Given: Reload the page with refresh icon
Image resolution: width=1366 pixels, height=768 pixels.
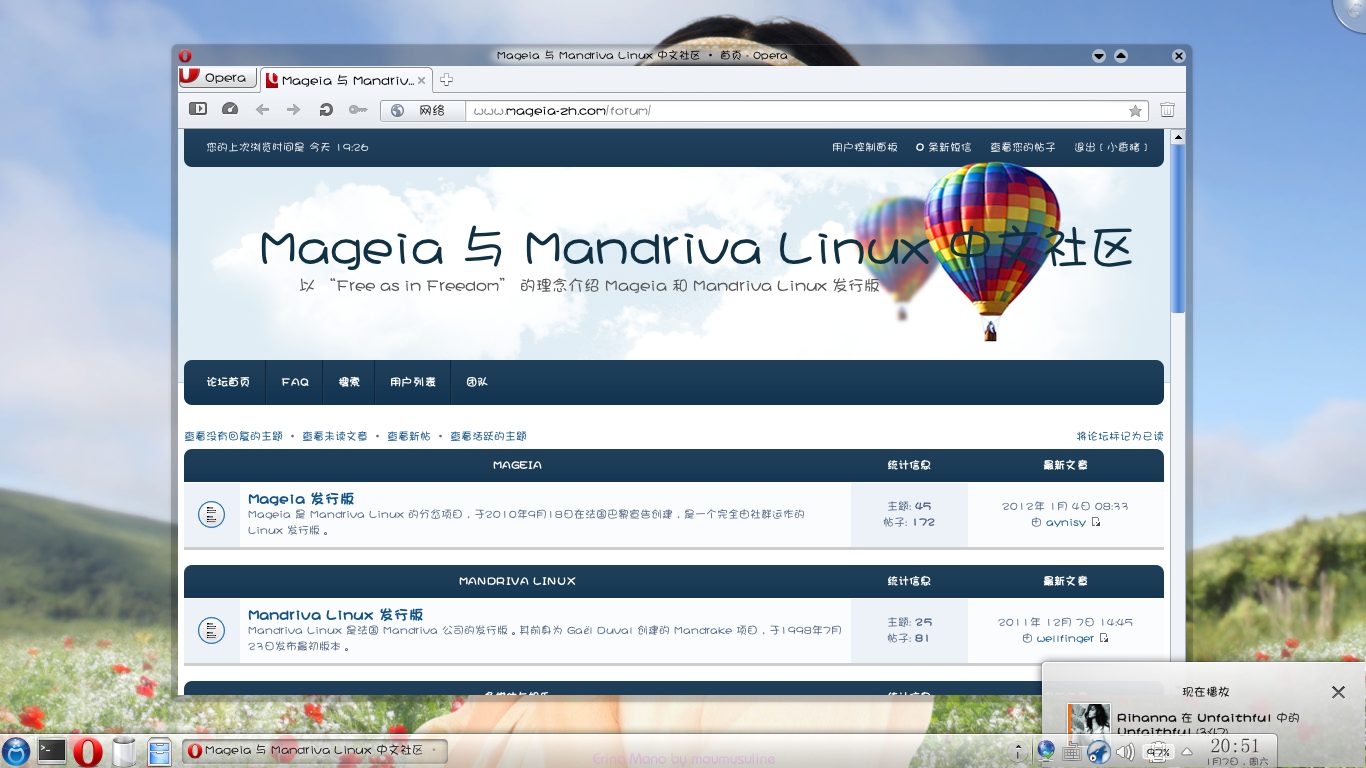Looking at the screenshot, I should click(x=325, y=110).
